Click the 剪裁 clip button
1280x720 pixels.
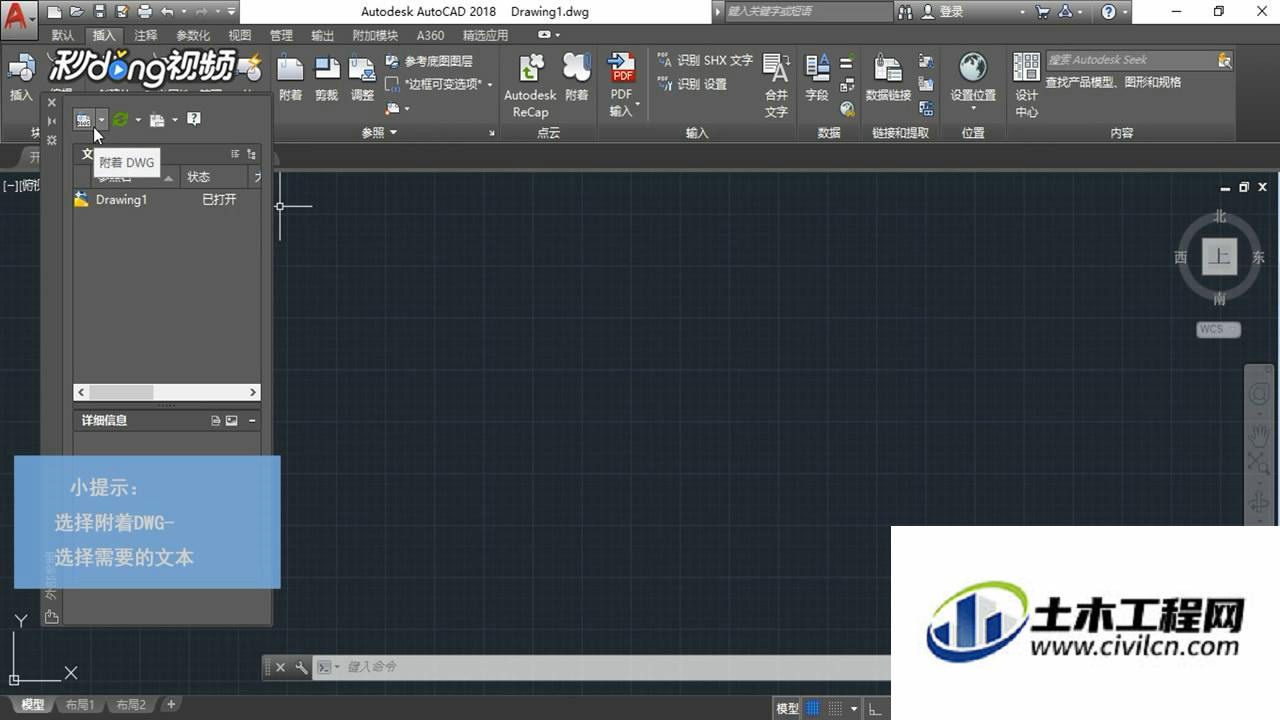pyautogui.click(x=327, y=78)
